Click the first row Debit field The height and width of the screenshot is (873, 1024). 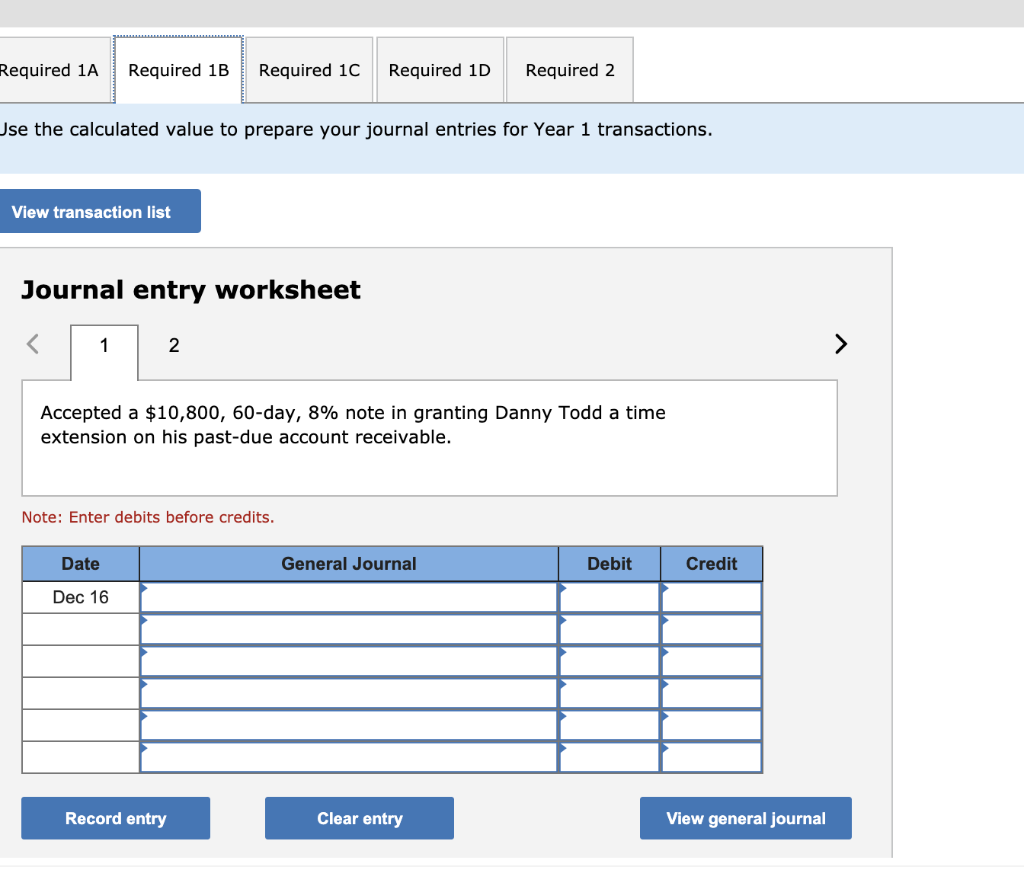pyautogui.click(x=608, y=597)
